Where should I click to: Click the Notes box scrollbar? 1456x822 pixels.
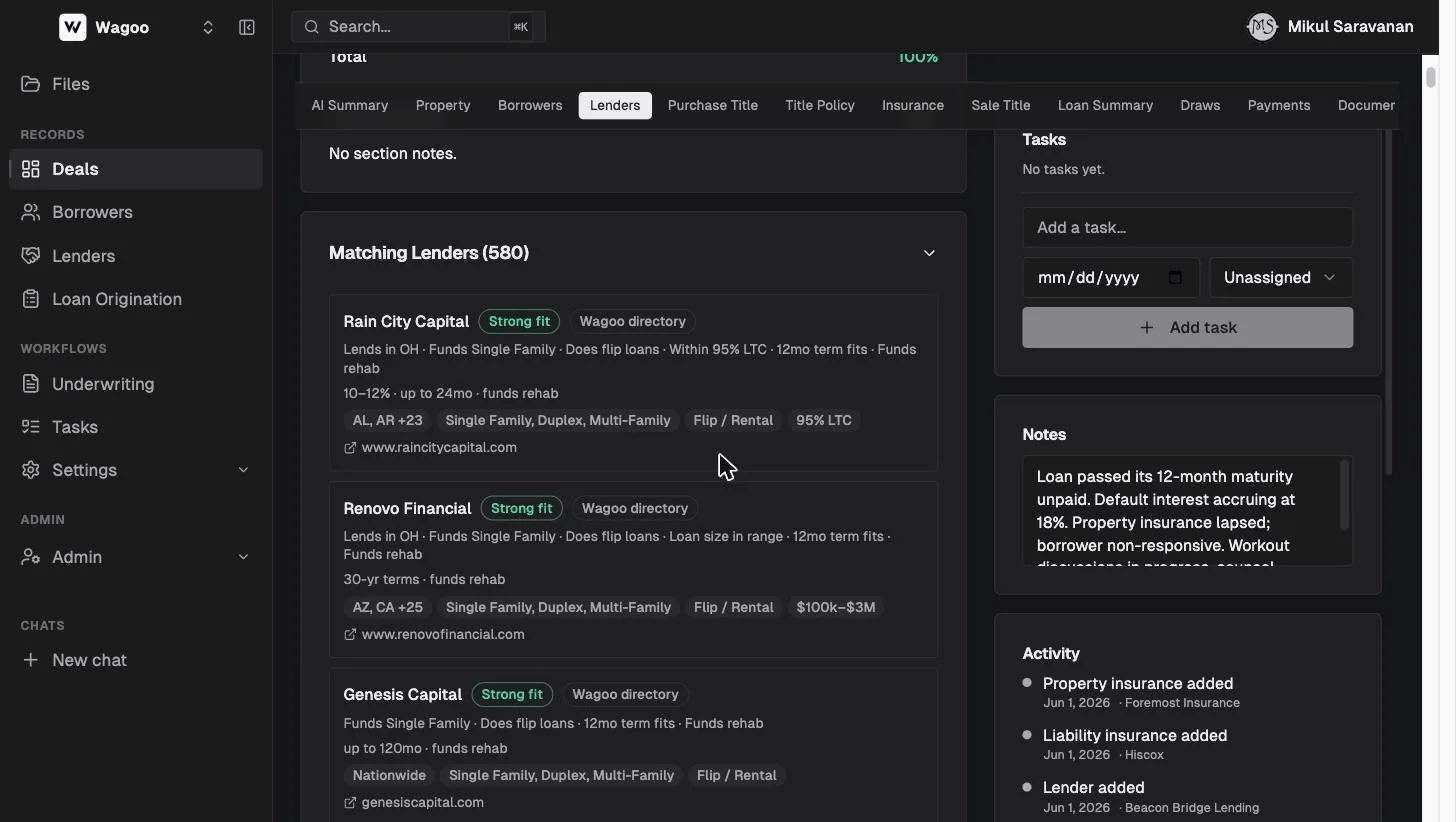tap(1344, 495)
